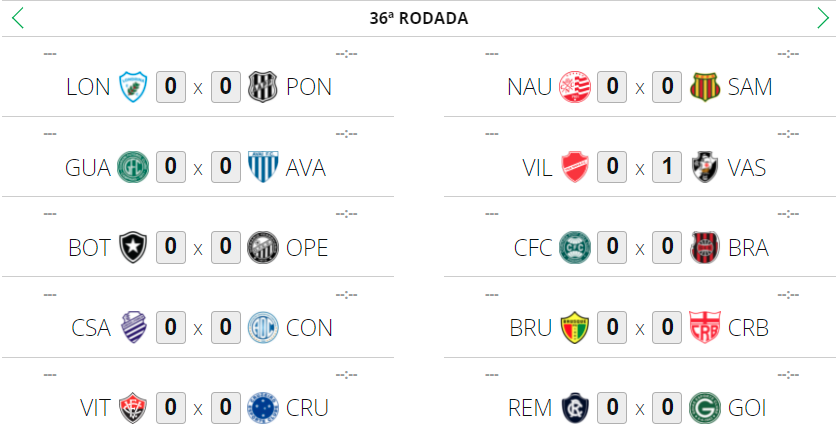The image size is (838, 437).
Task: Click the Sampaio Corrêa striped crest
Action: (705, 87)
